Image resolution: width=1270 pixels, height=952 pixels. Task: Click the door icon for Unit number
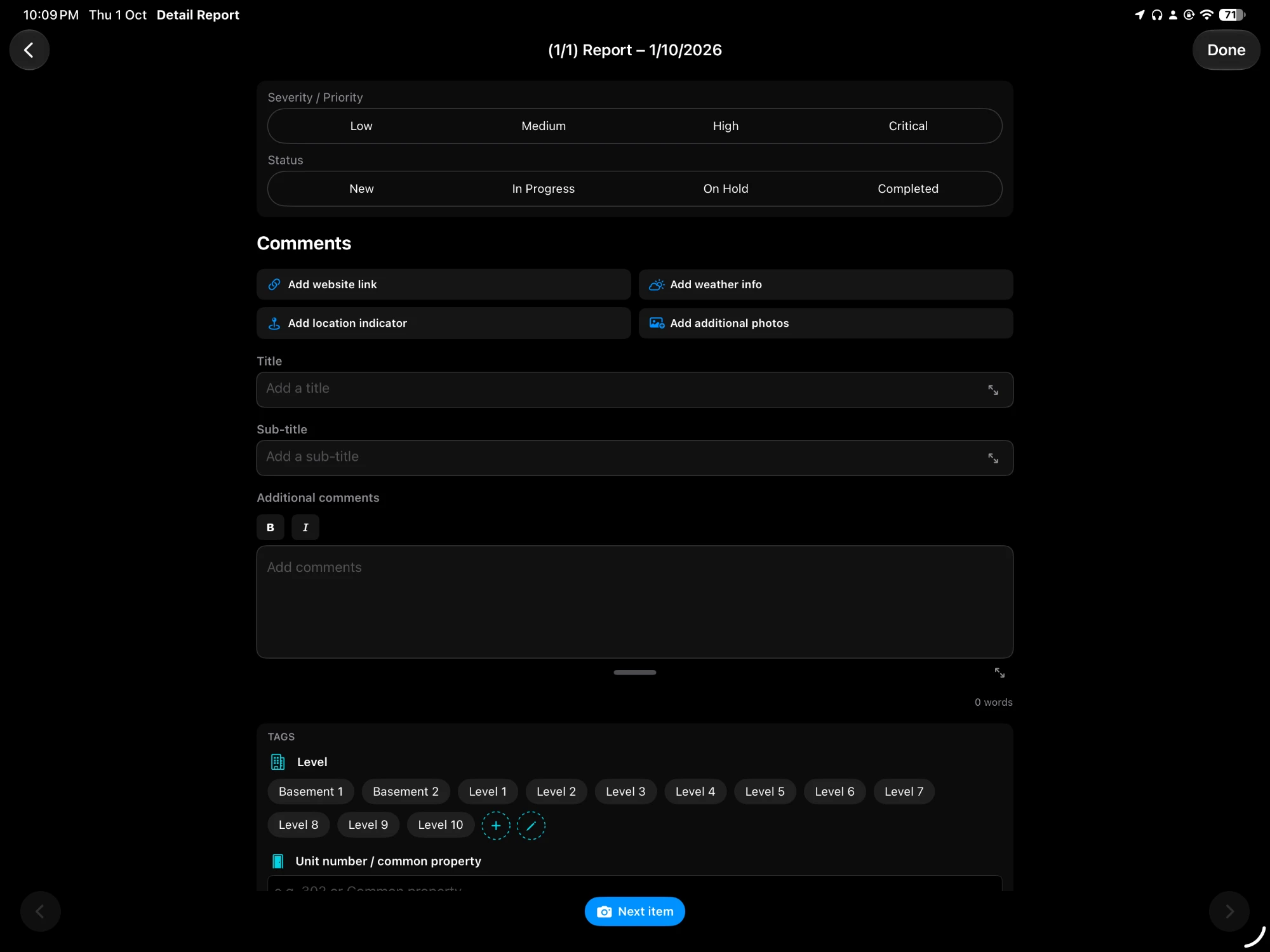[278, 861]
